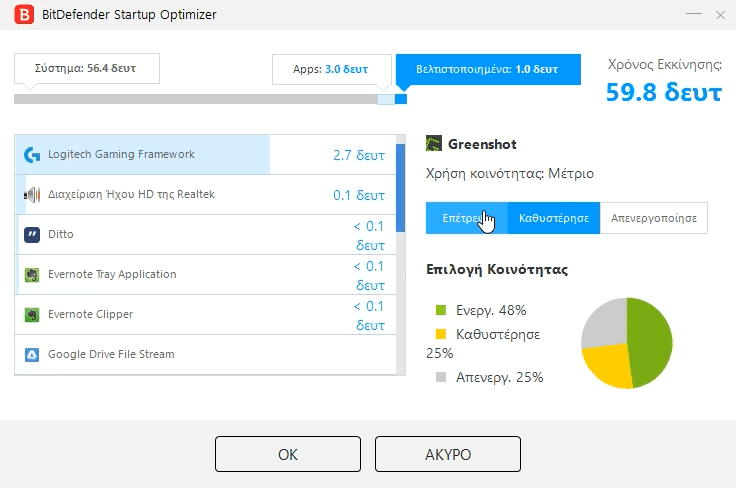This screenshot has height=488, width=736.
Task: Select the Ditto row name
Action: 61,234
